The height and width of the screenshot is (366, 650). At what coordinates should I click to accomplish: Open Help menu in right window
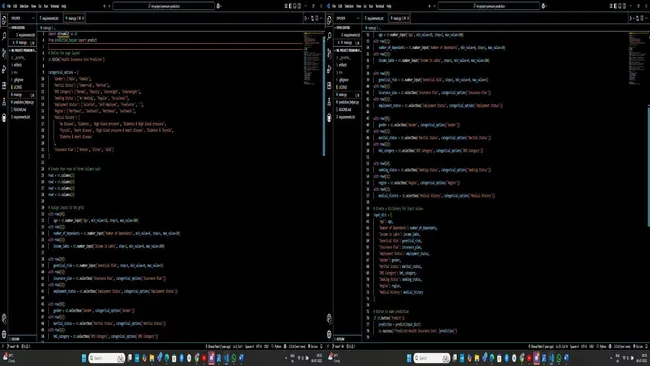point(389,6)
